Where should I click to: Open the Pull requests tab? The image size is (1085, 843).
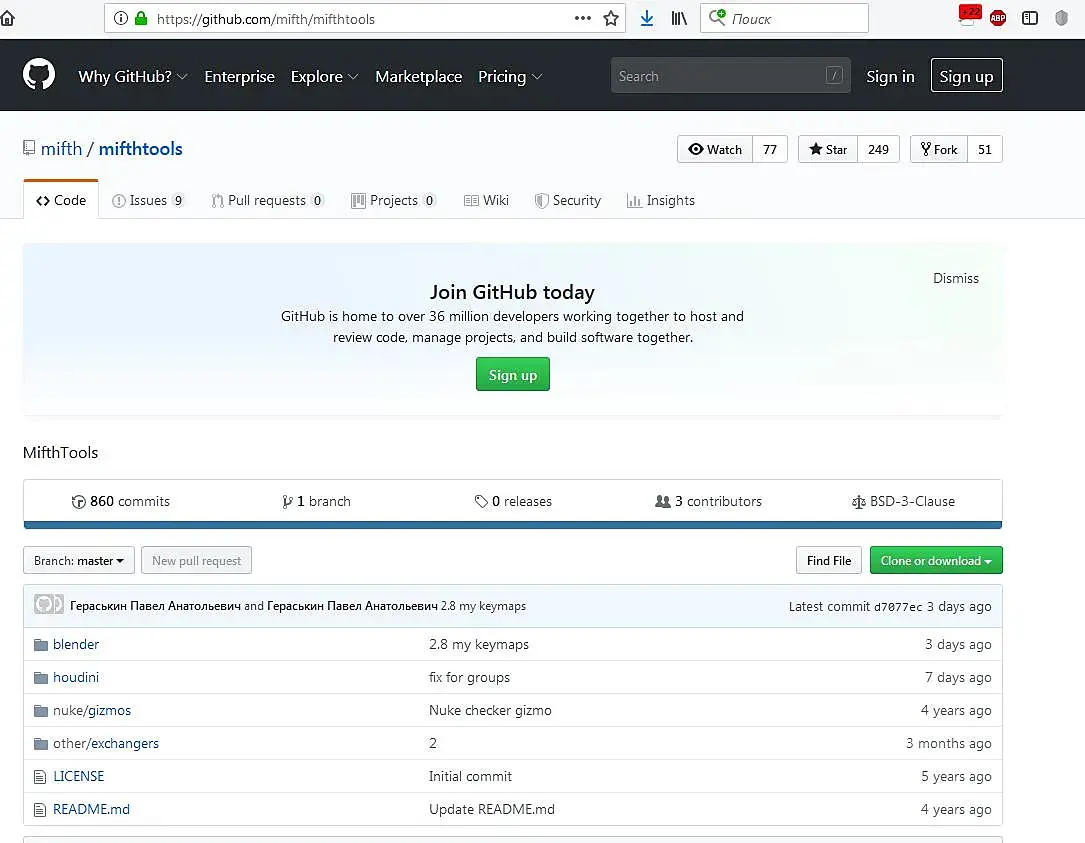(x=267, y=201)
